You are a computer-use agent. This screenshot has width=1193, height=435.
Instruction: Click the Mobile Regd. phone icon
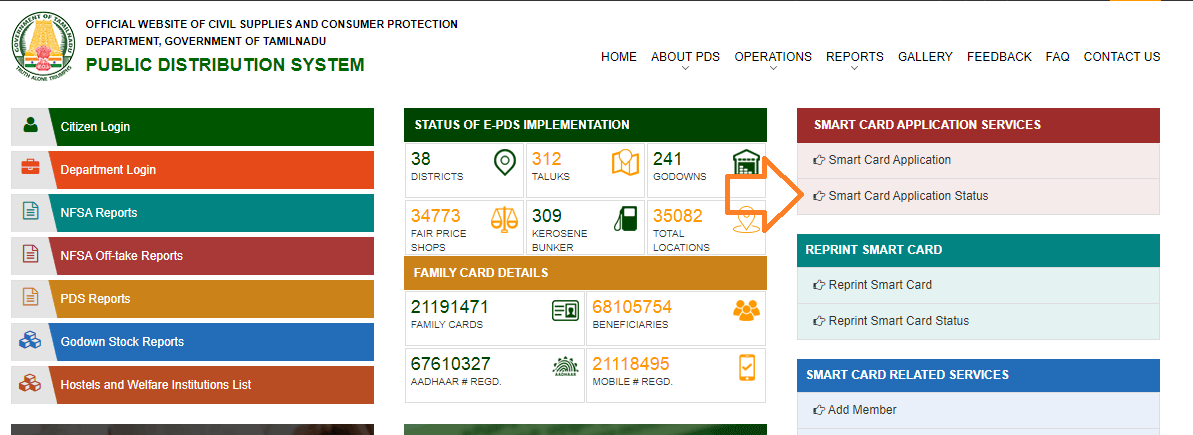[x=746, y=367]
